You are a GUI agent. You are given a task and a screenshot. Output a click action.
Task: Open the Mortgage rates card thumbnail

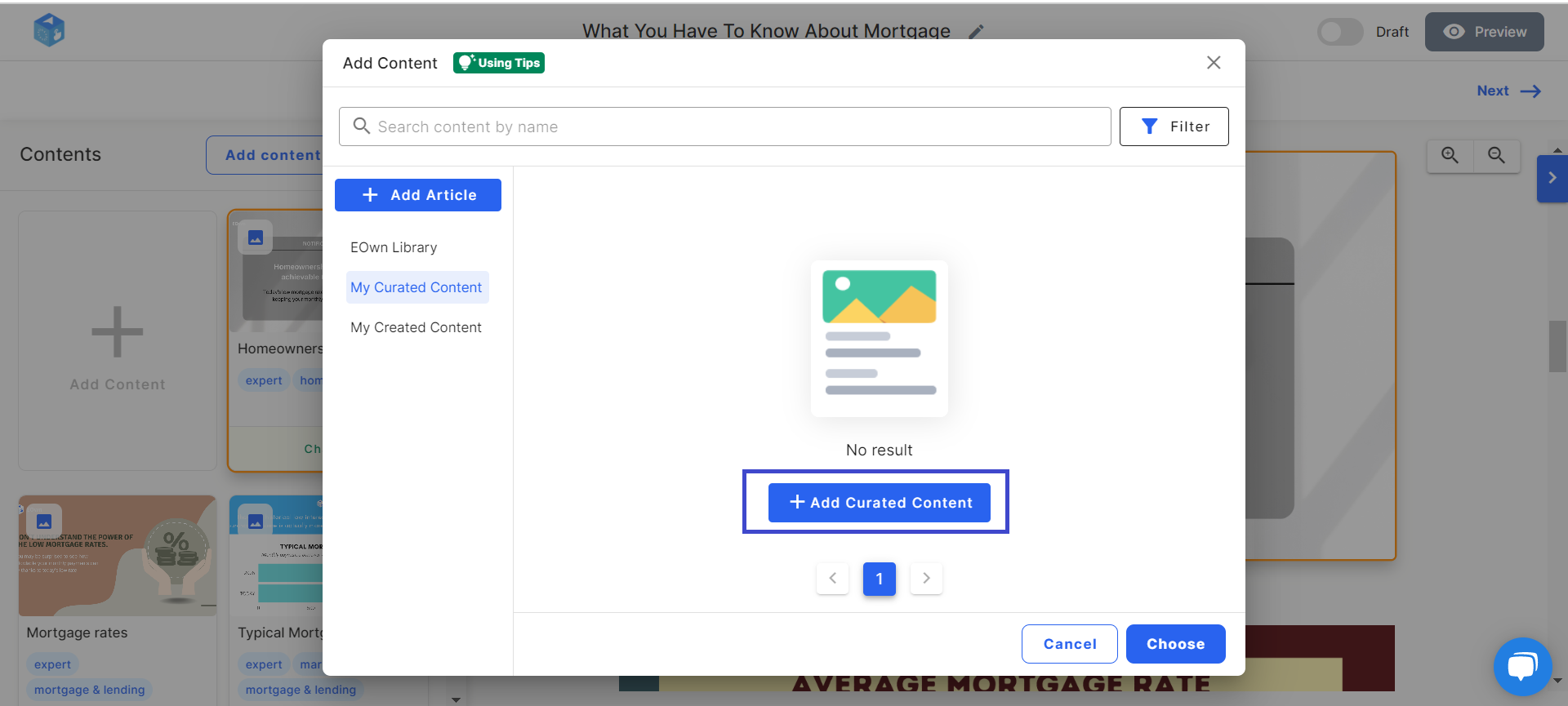tap(118, 556)
